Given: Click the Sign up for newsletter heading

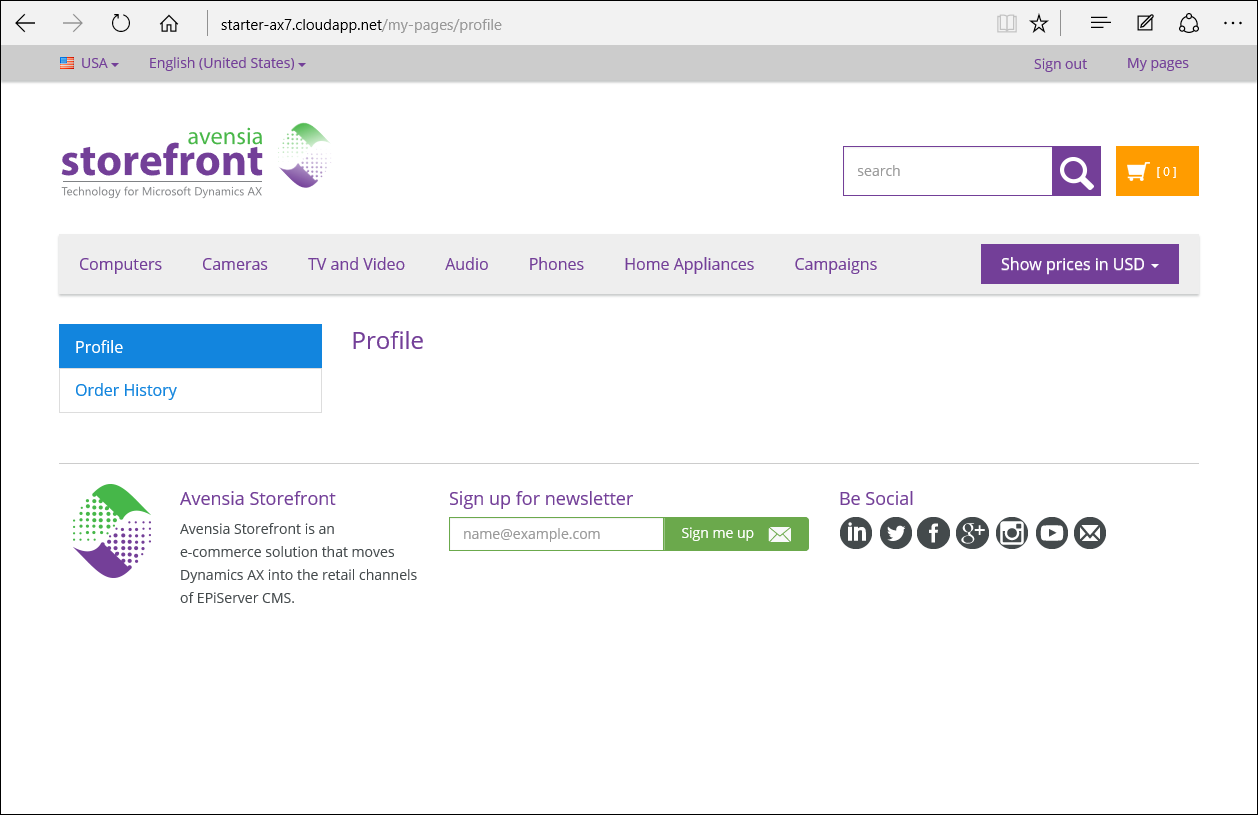Looking at the screenshot, I should click(541, 498).
